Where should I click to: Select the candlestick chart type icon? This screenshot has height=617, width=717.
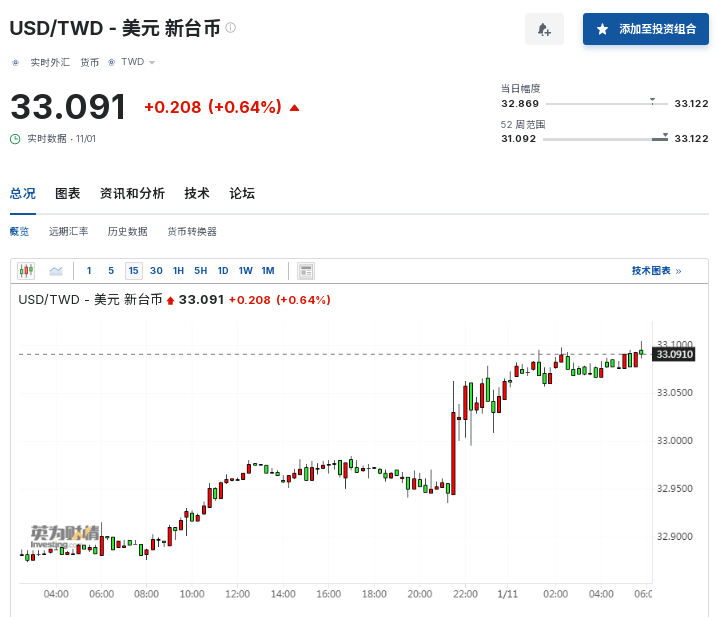coord(26,271)
